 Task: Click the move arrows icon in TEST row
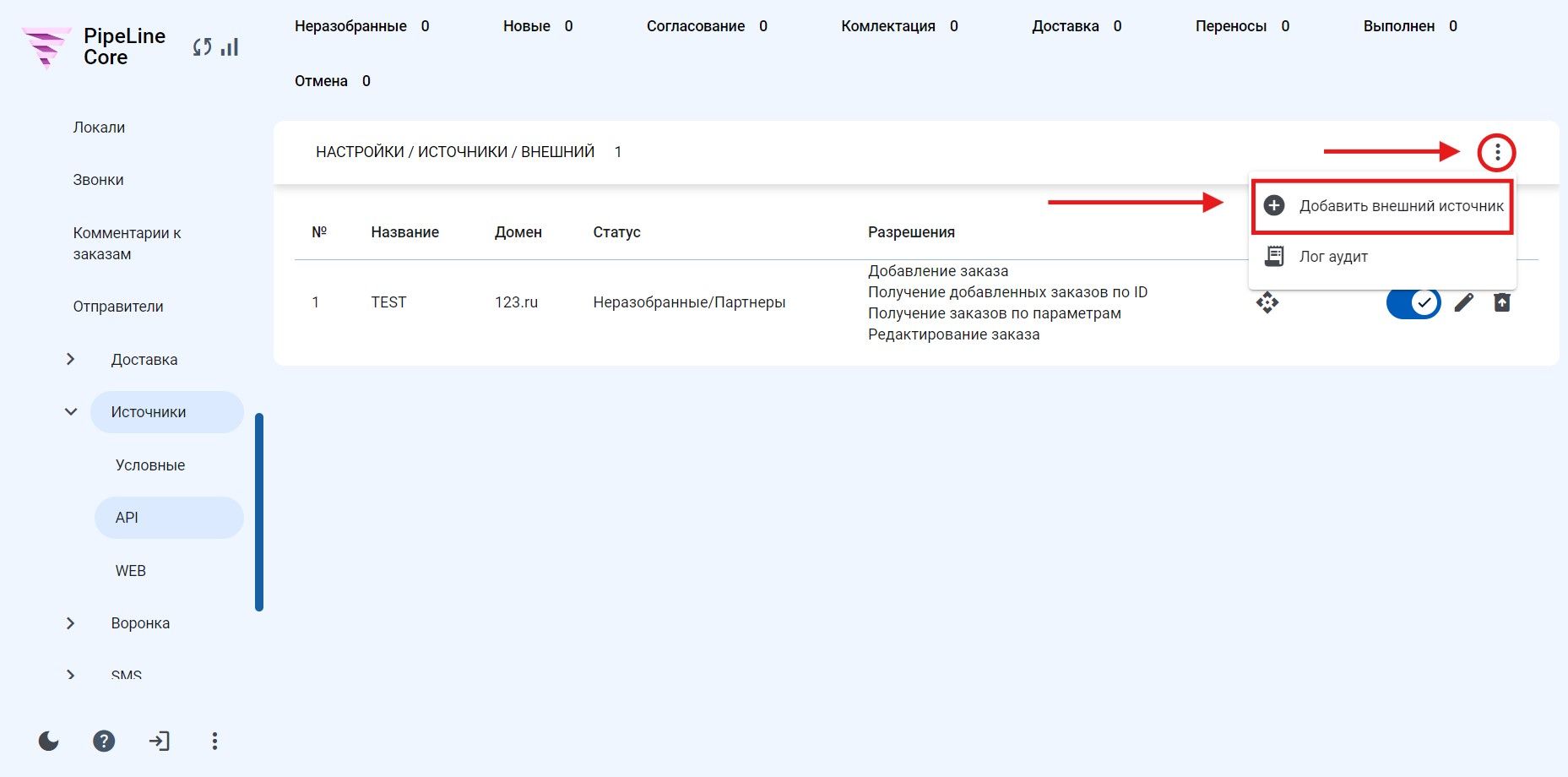click(x=1267, y=302)
